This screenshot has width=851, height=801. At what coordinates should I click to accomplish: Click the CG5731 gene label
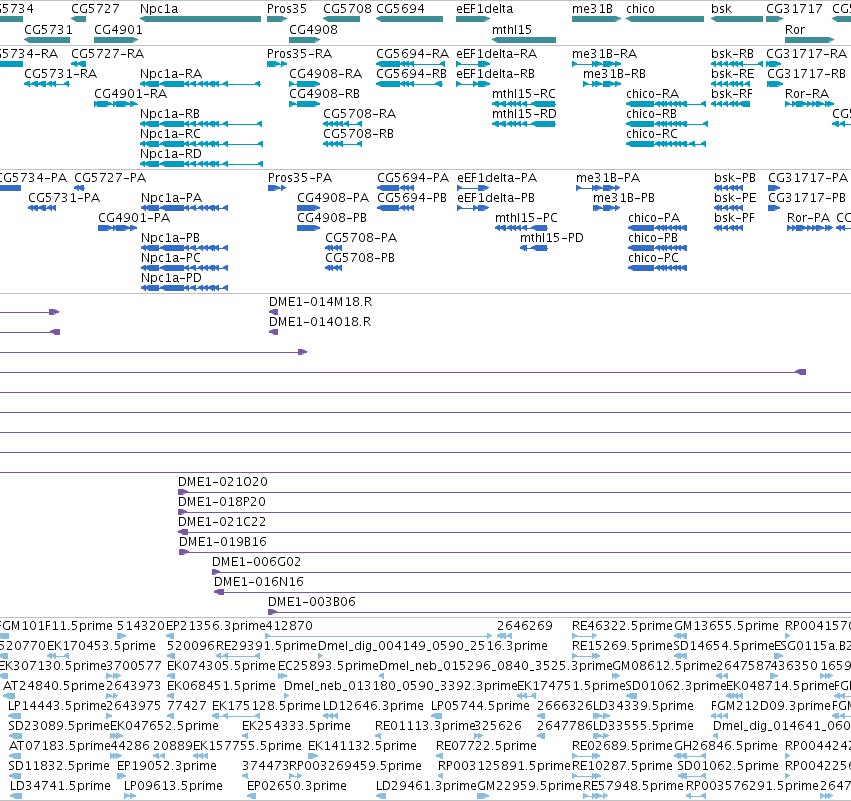click(x=48, y=29)
